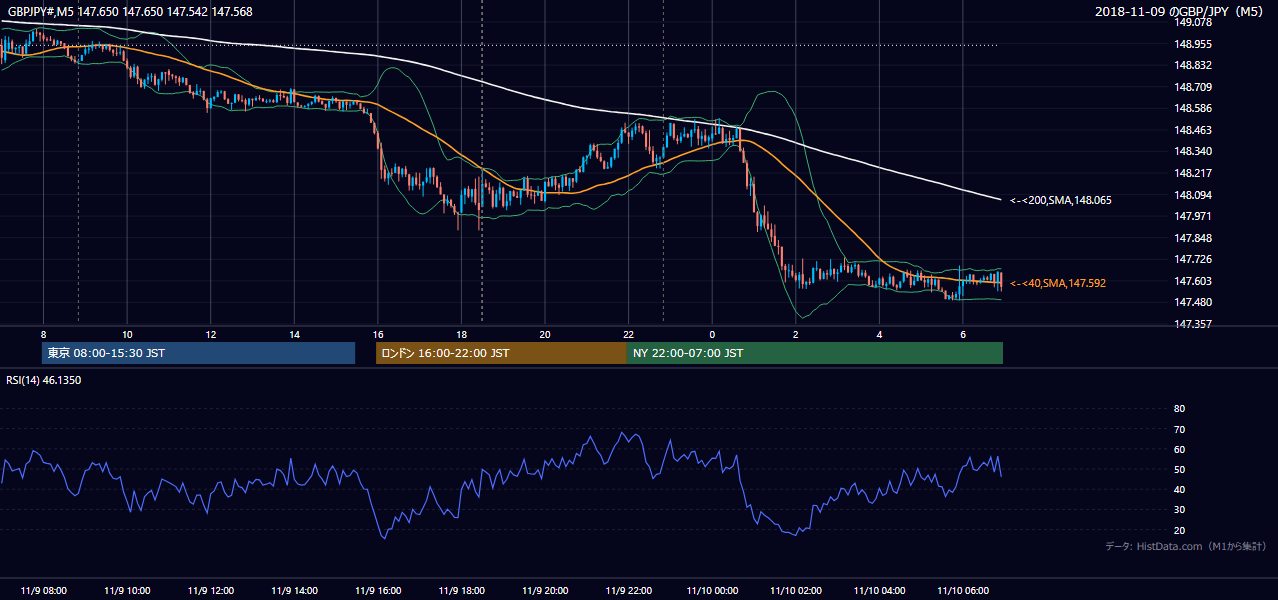
Task: Click hour tick 22 under the price chart
Action: pos(629,334)
